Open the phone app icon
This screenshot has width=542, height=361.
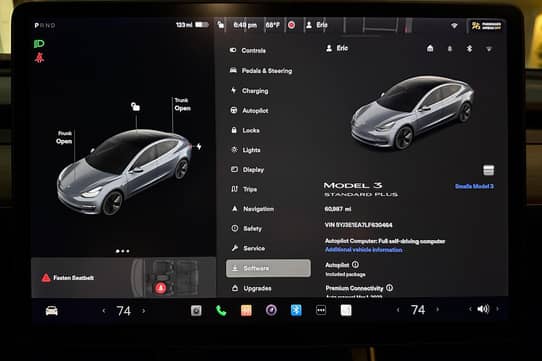221,311
